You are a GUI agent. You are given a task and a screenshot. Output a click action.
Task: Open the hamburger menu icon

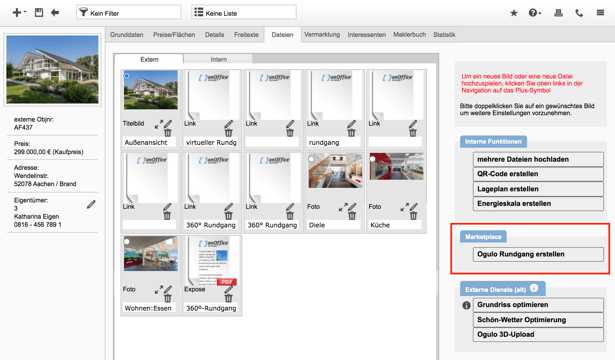(600, 13)
